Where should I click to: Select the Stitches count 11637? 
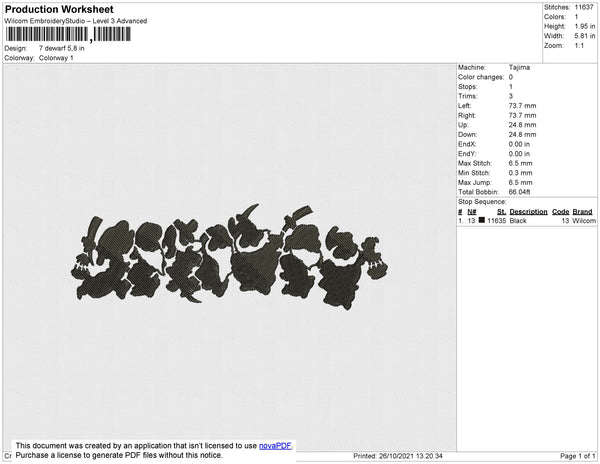(584, 7)
